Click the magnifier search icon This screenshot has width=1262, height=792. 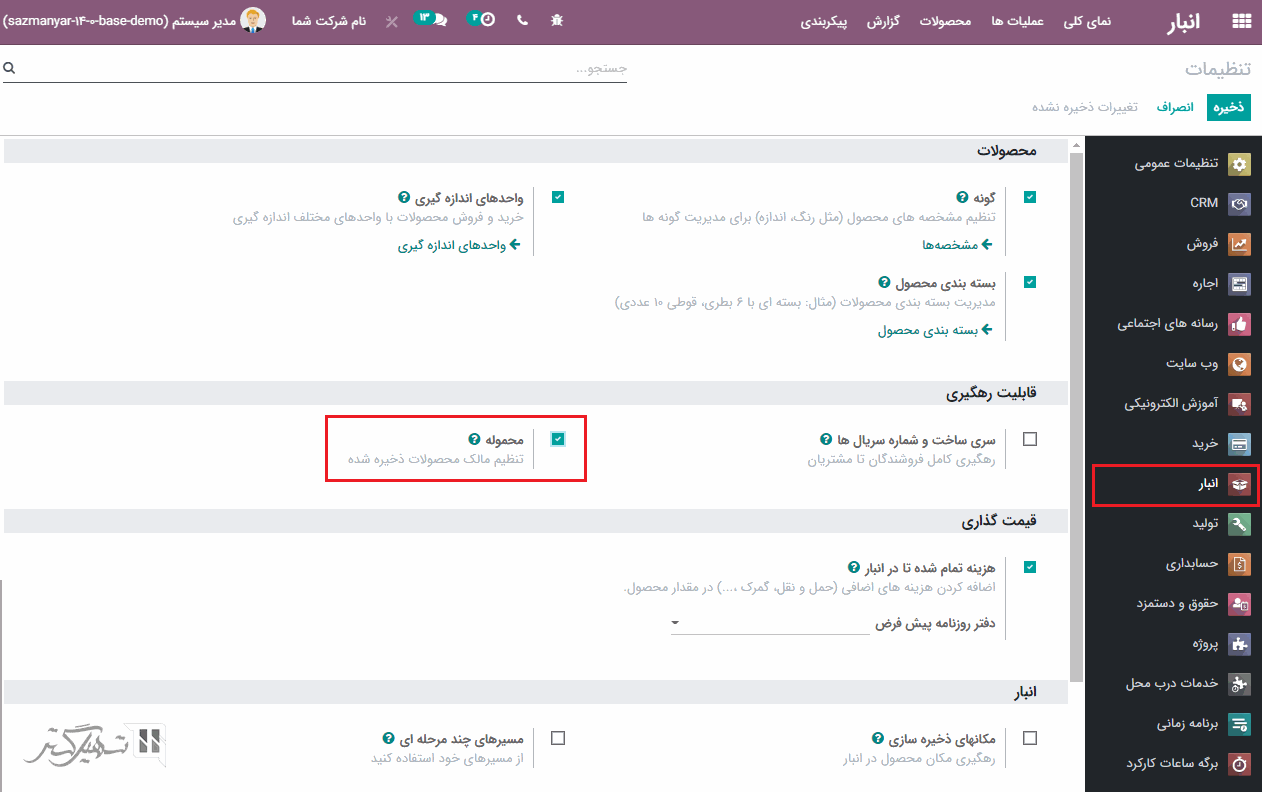[9, 68]
